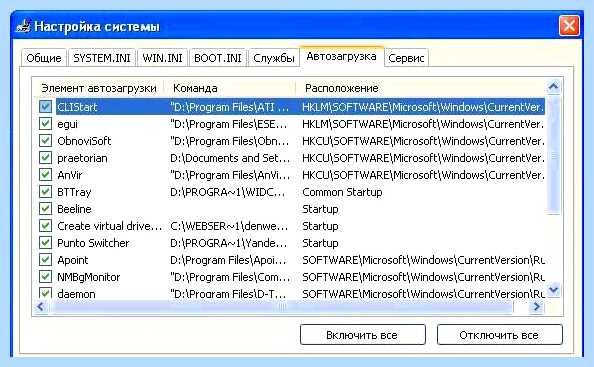
Task: Click "D:\Program Files\ESE... command cell
Action: click(x=228, y=124)
